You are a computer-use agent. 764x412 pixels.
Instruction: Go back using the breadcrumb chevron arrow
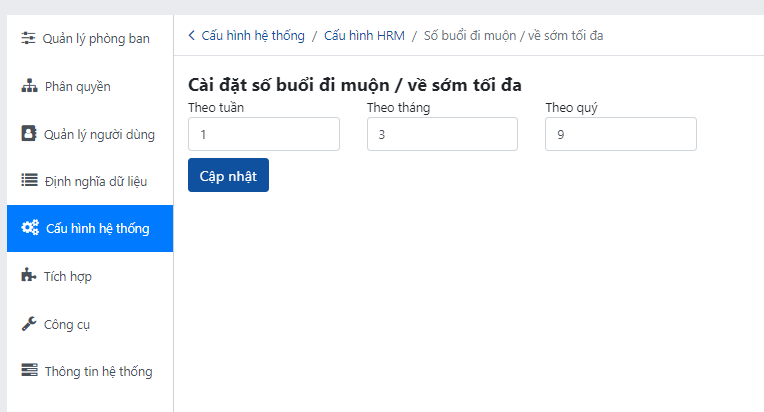pyautogui.click(x=191, y=35)
